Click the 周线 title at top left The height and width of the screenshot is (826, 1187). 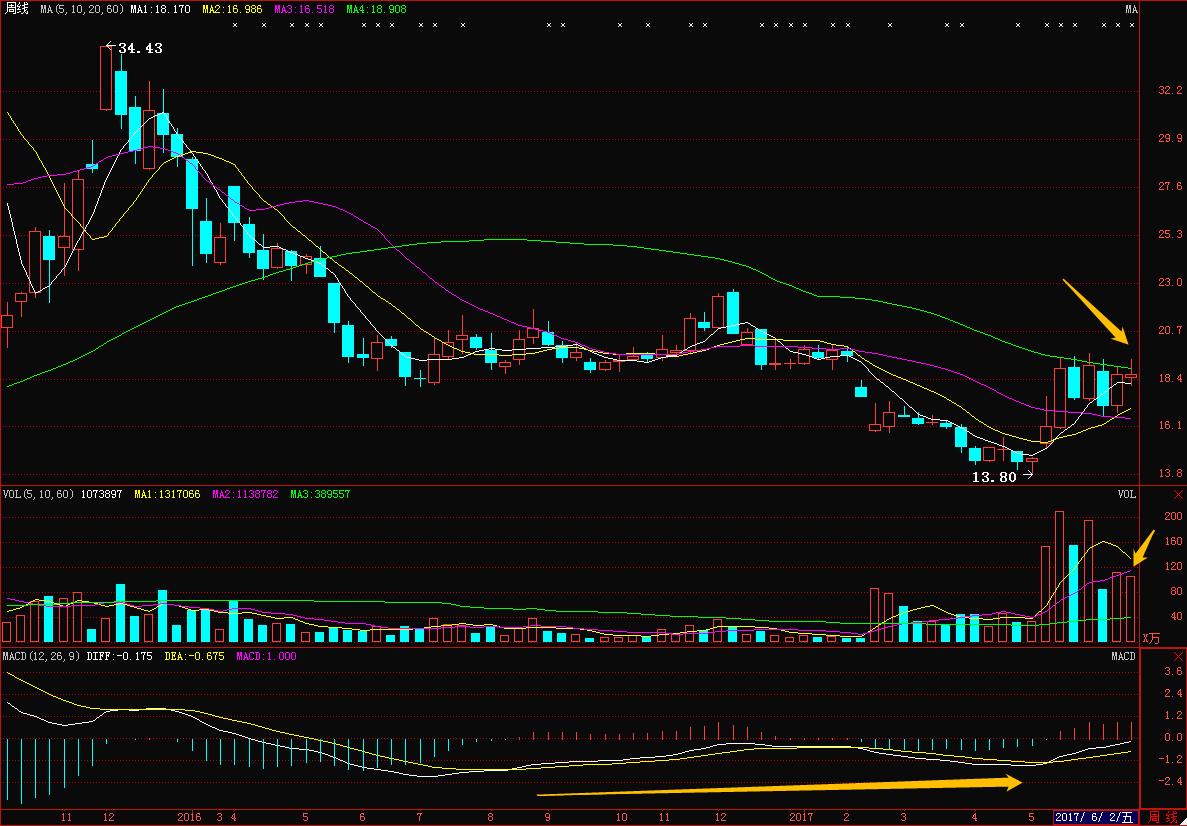pyautogui.click(x=15, y=9)
